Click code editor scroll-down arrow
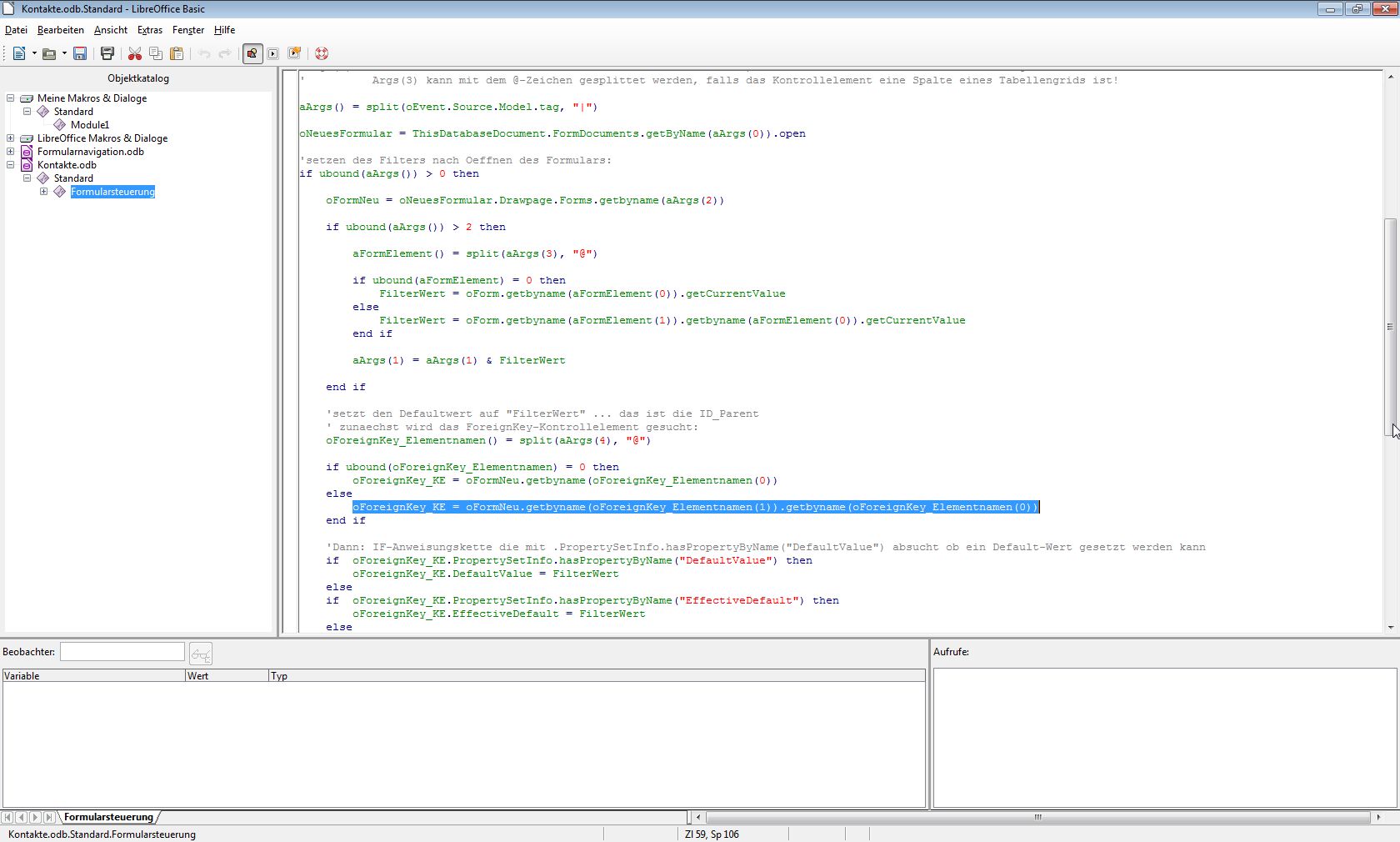This screenshot has height=842, width=1400. [1390, 628]
